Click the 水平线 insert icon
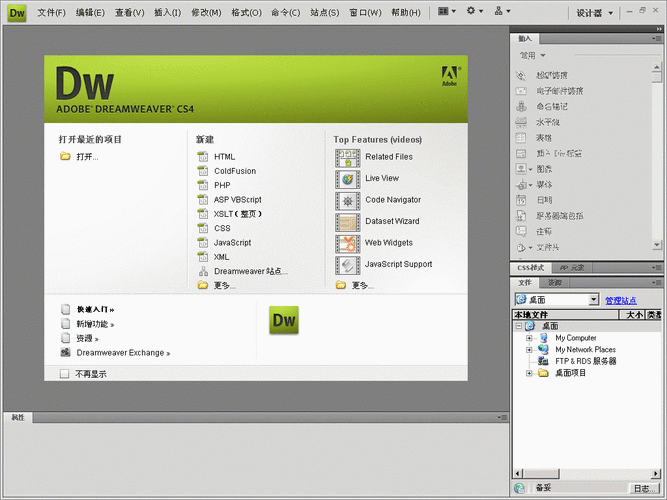 click(520, 122)
